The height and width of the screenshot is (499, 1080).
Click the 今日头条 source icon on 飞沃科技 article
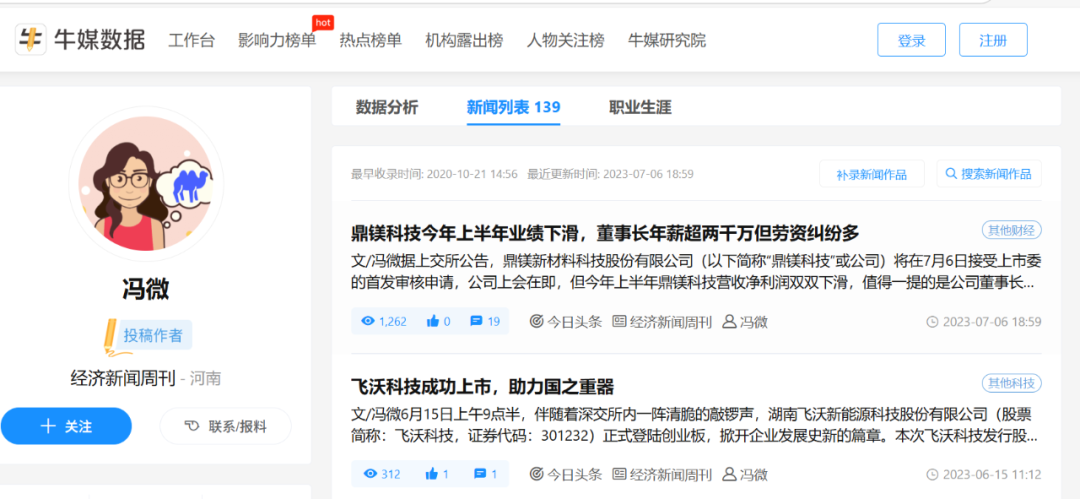coord(536,474)
